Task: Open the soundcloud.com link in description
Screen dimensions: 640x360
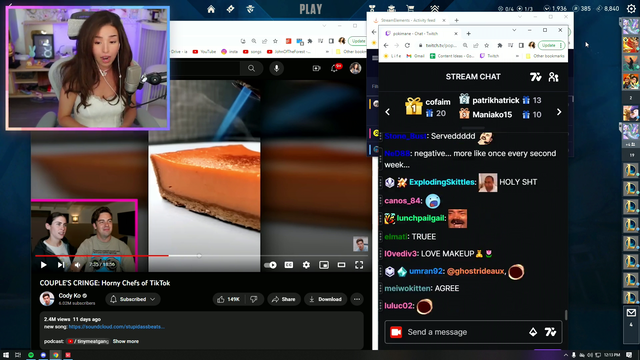Action: point(117,327)
